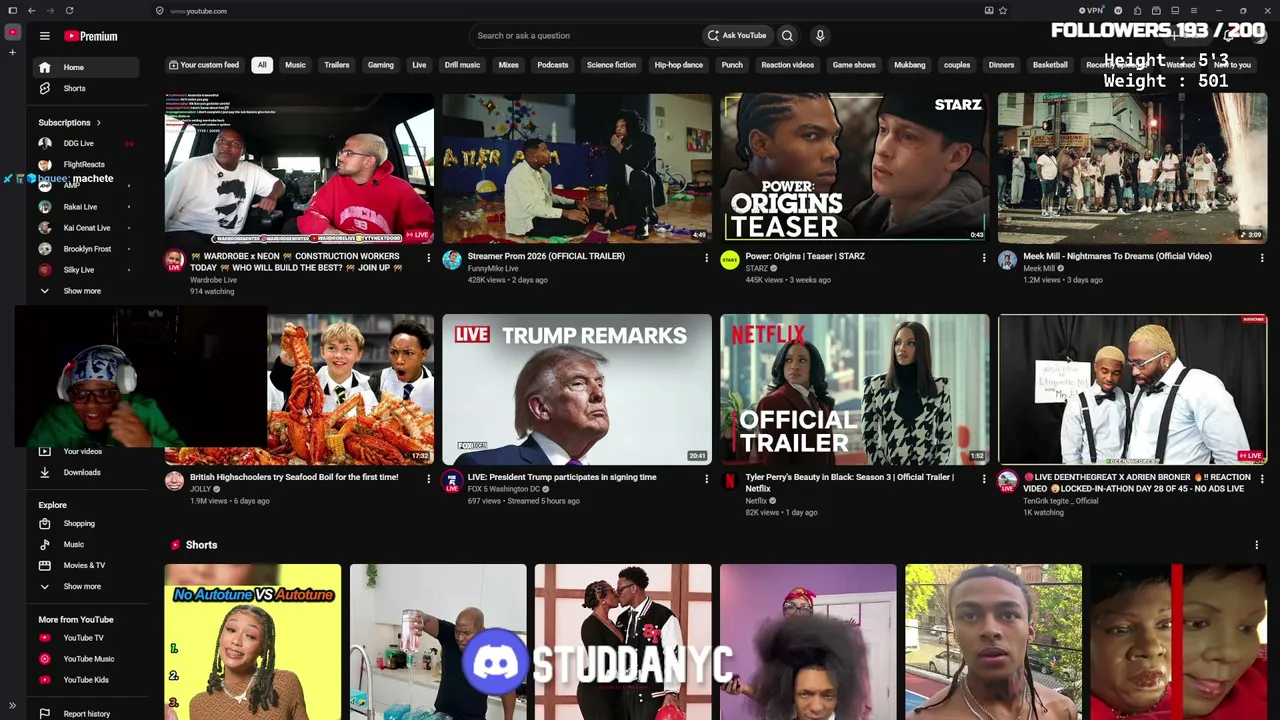Image resolution: width=1280 pixels, height=720 pixels.
Task: Click the YouTube Premium logo
Action: click(91, 36)
